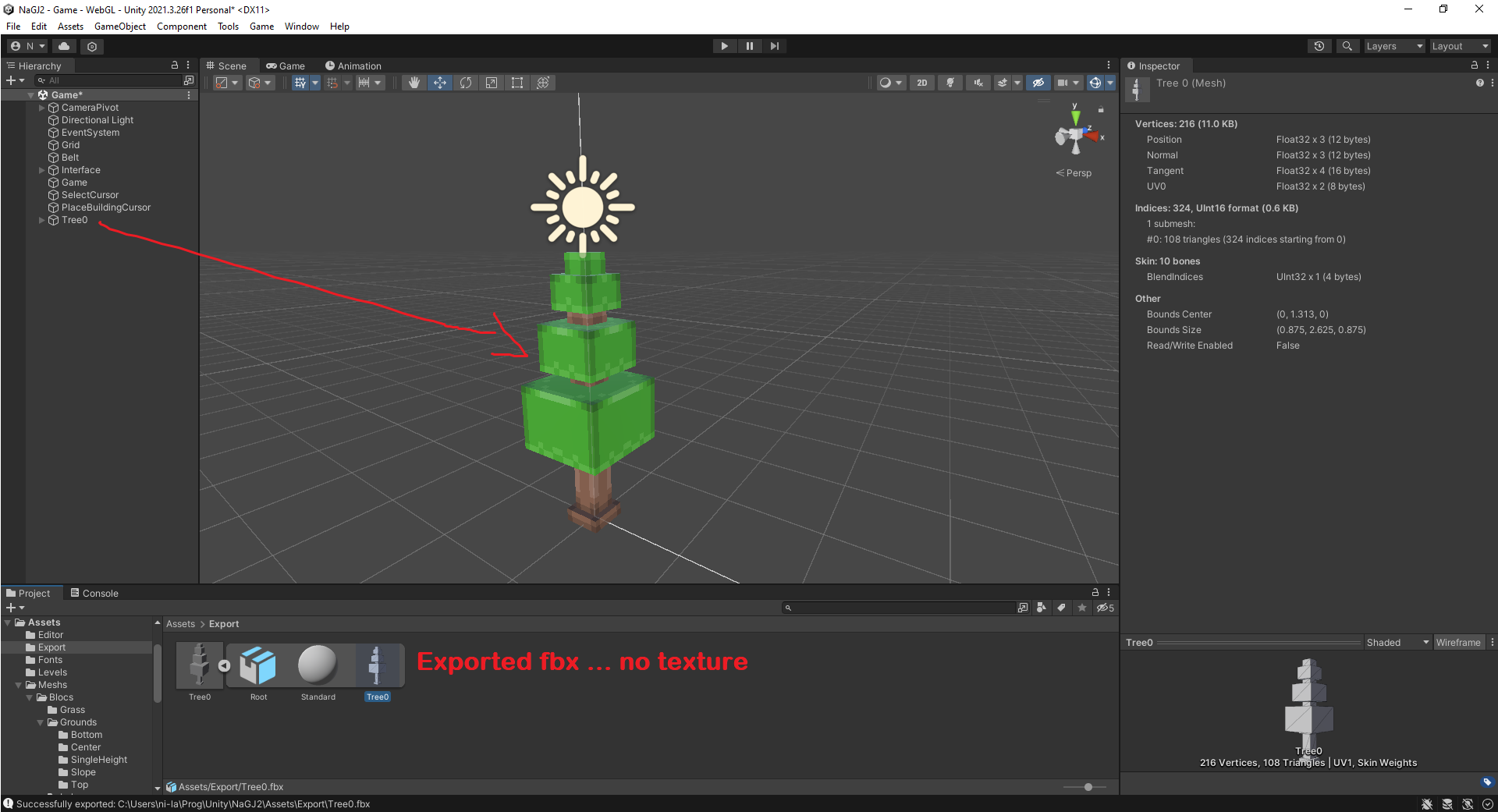Open the Game scene row's kebab menu

pos(189,95)
